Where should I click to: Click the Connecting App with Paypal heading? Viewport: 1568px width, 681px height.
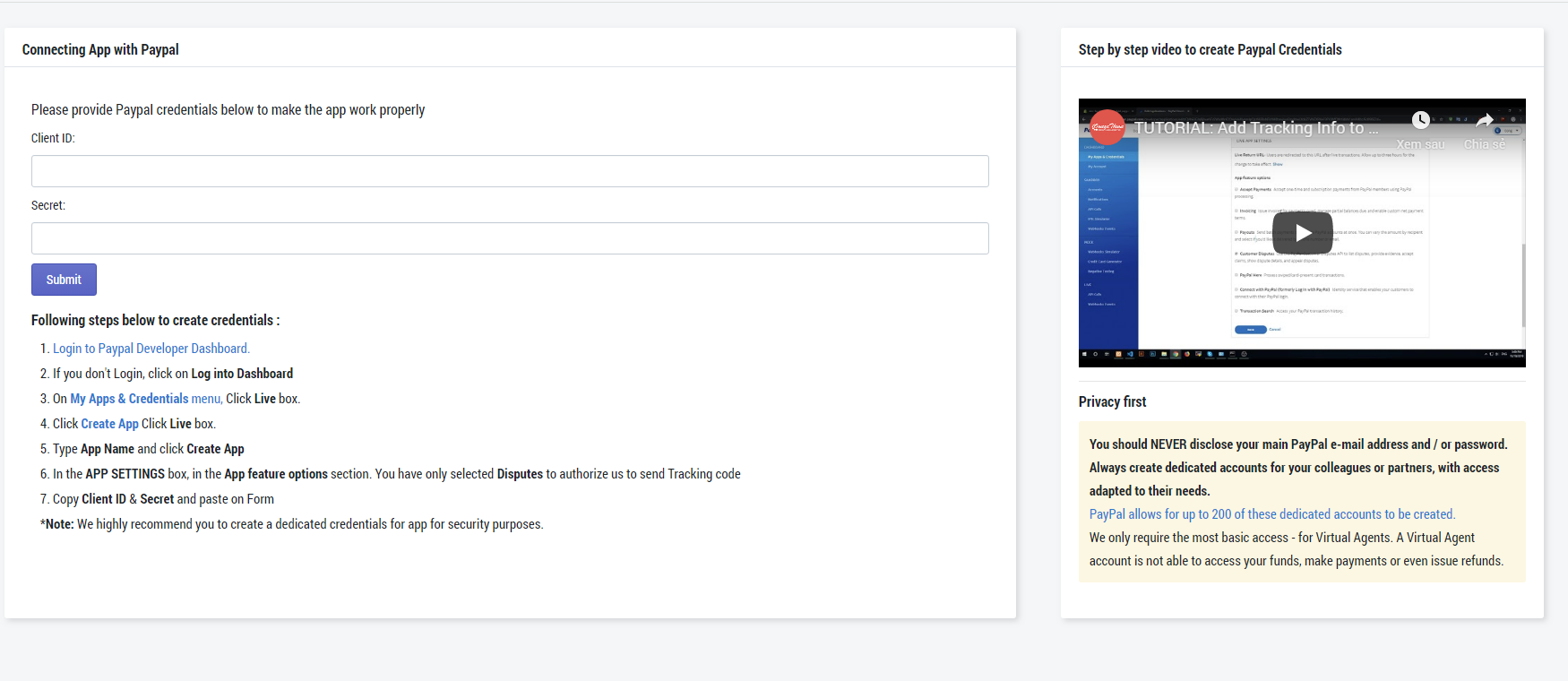point(100,49)
